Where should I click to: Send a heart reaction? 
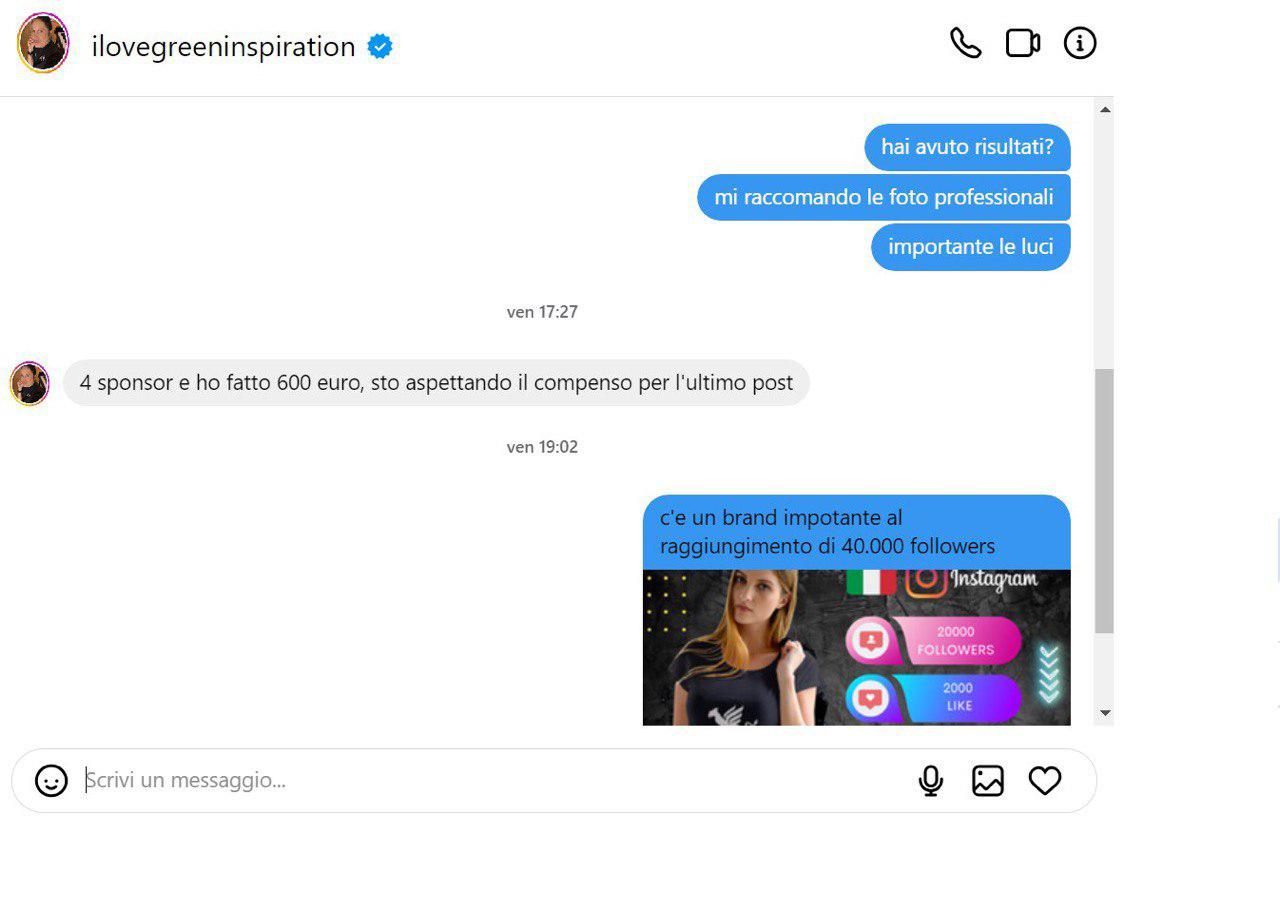pyautogui.click(x=1045, y=780)
